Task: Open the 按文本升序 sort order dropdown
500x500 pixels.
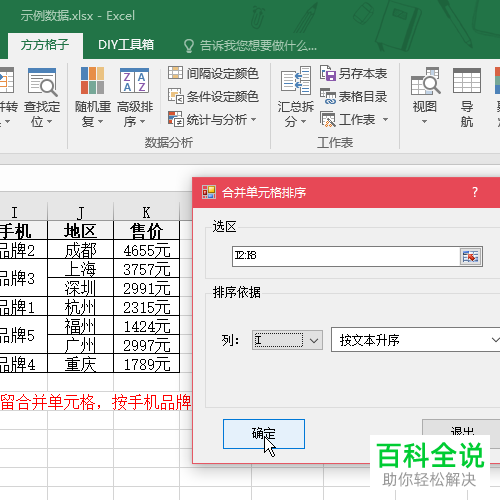Action: coord(415,340)
